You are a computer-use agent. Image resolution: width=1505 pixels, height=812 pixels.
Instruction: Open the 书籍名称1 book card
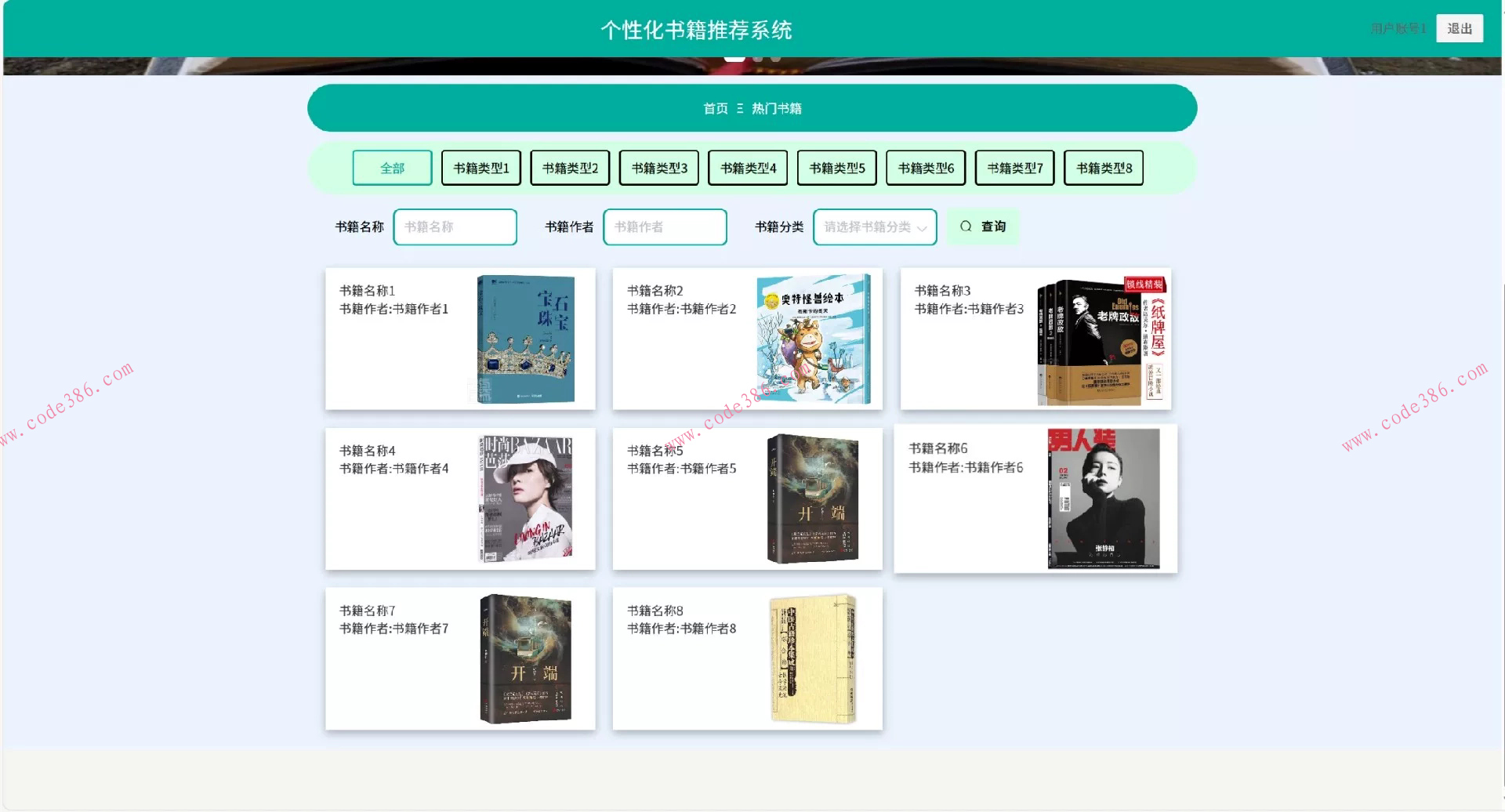coord(459,339)
